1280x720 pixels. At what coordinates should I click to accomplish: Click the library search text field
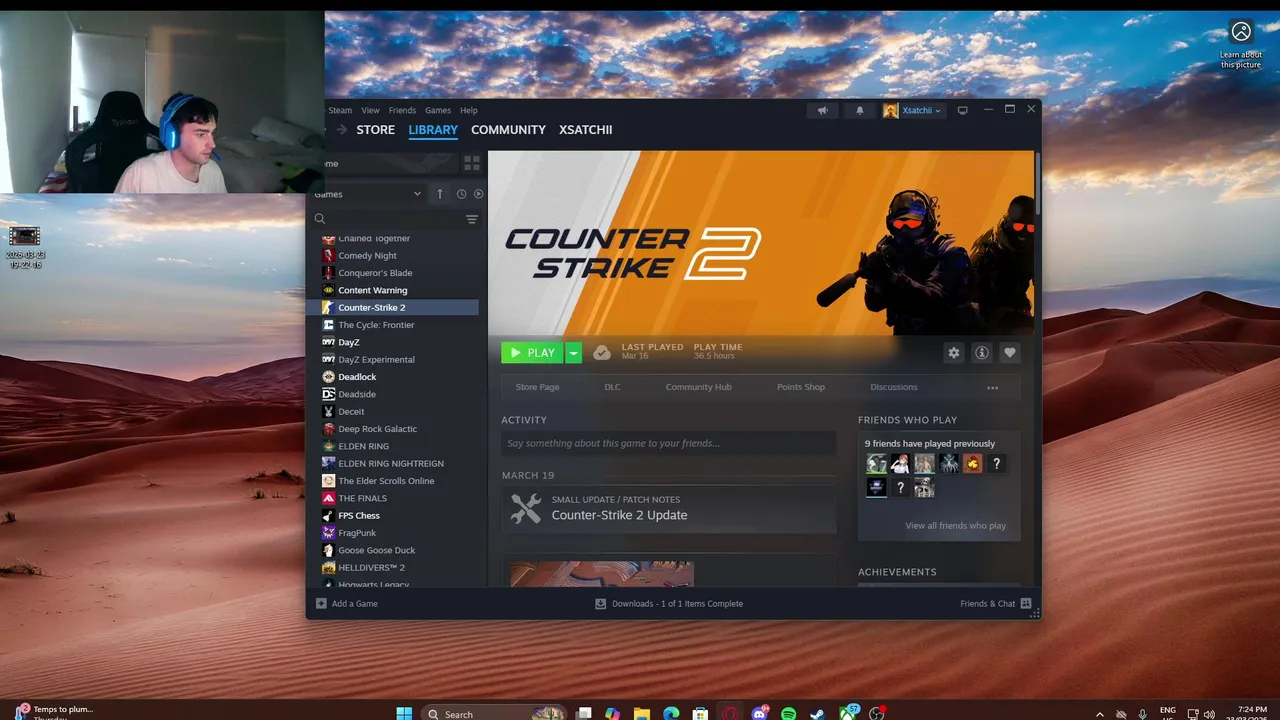[395, 219]
